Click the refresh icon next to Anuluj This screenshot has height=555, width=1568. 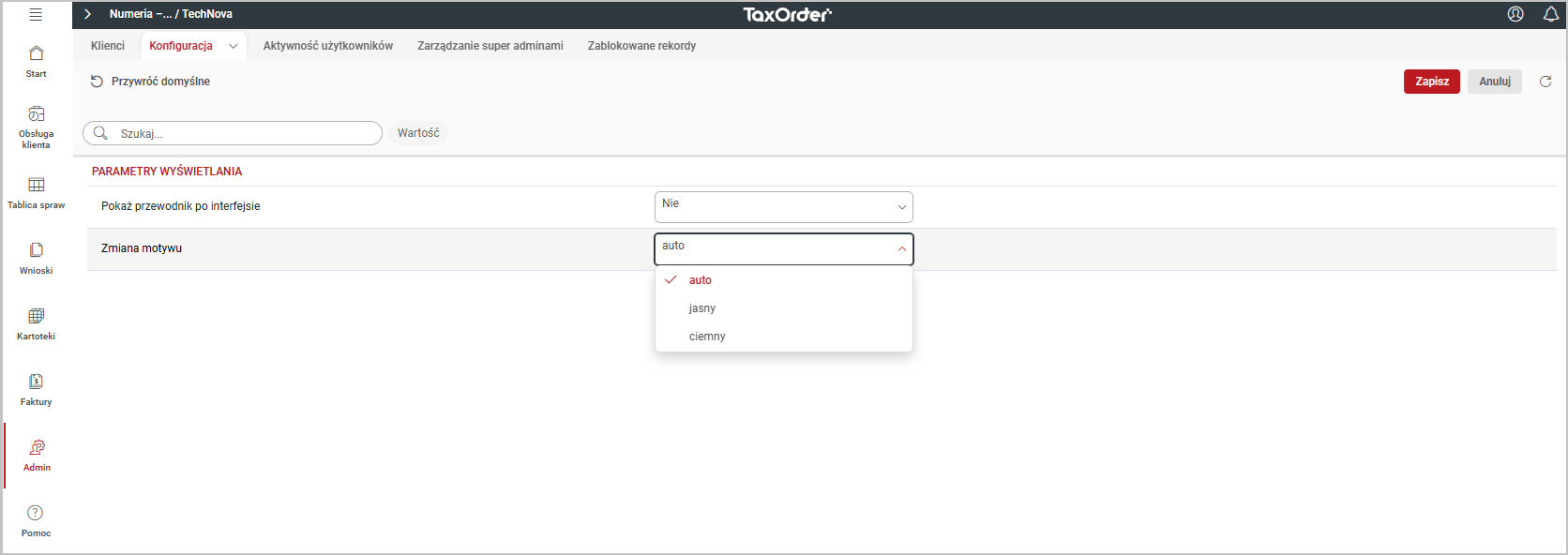(1545, 82)
